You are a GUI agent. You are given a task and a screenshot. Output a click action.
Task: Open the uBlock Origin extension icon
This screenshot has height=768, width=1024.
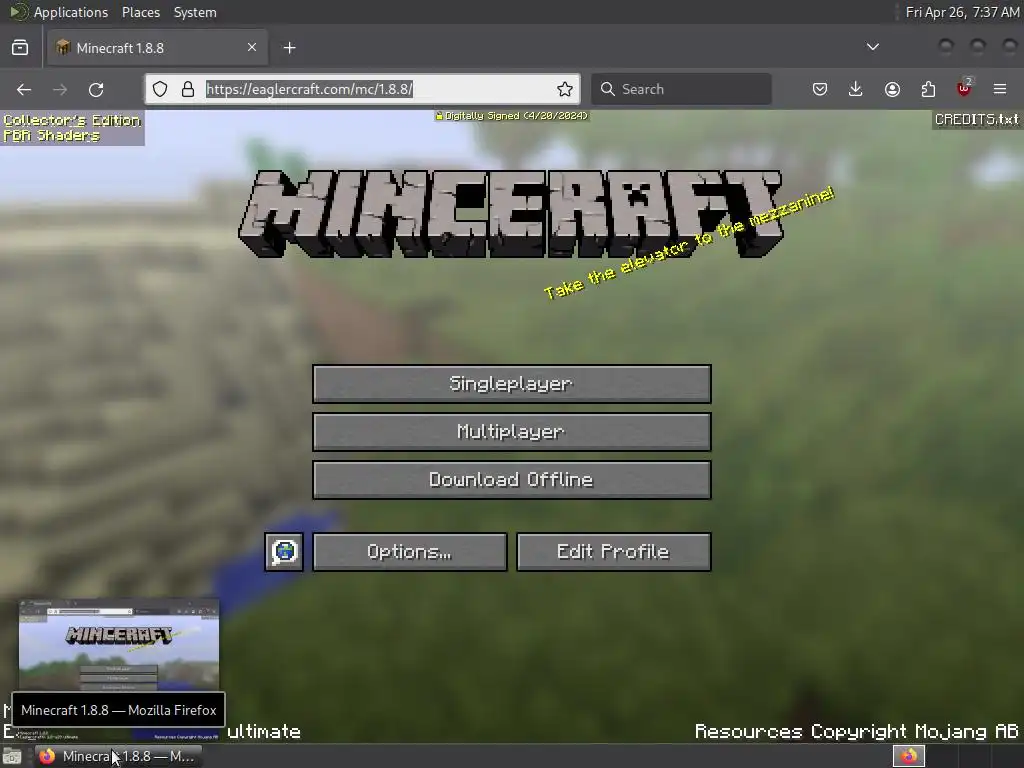tap(964, 89)
